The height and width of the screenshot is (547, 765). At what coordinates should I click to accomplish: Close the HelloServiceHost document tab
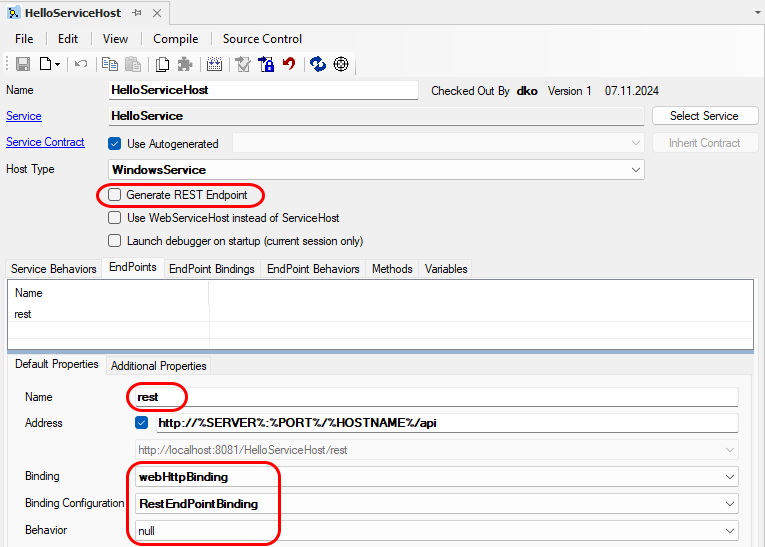pos(157,13)
